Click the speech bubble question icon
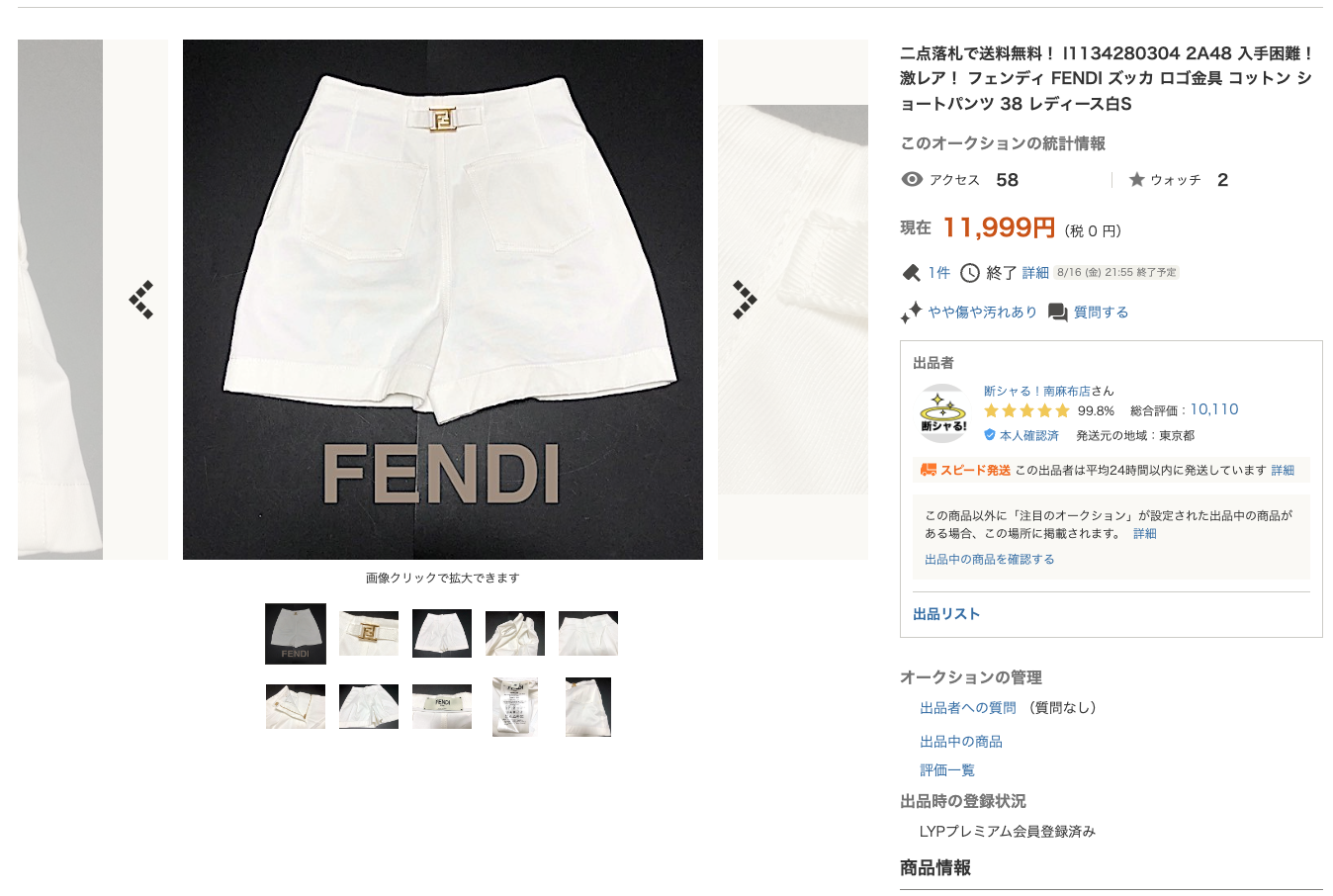Viewport: 1333px width, 896px height. 1057,313
